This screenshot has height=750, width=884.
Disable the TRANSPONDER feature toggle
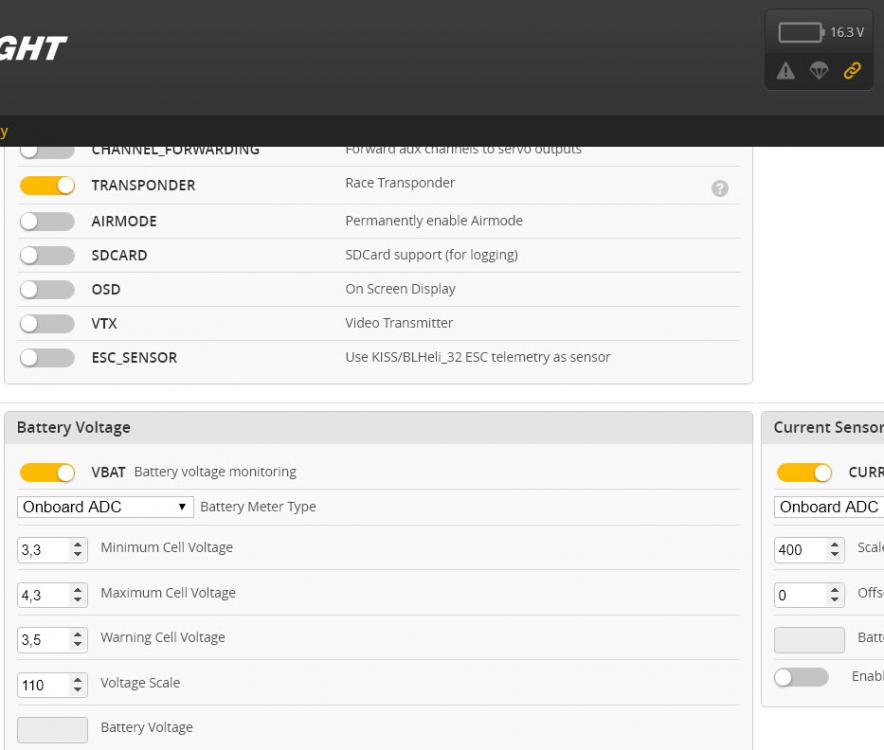[47, 185]
